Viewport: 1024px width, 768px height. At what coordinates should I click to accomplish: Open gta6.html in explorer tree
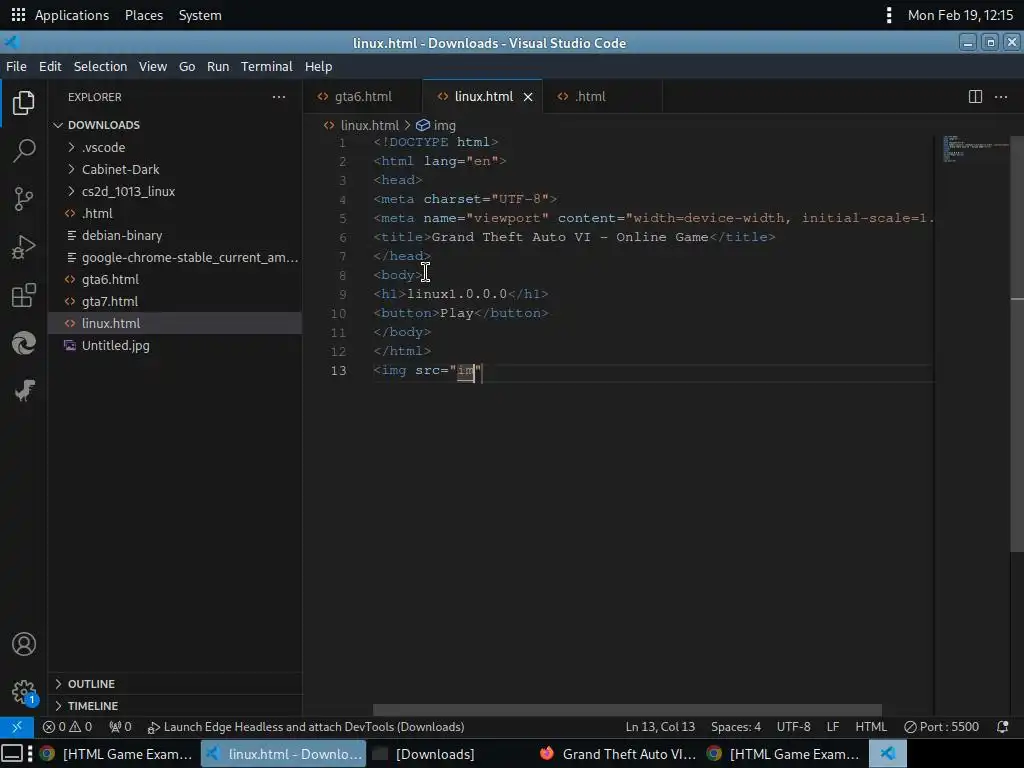175,280
